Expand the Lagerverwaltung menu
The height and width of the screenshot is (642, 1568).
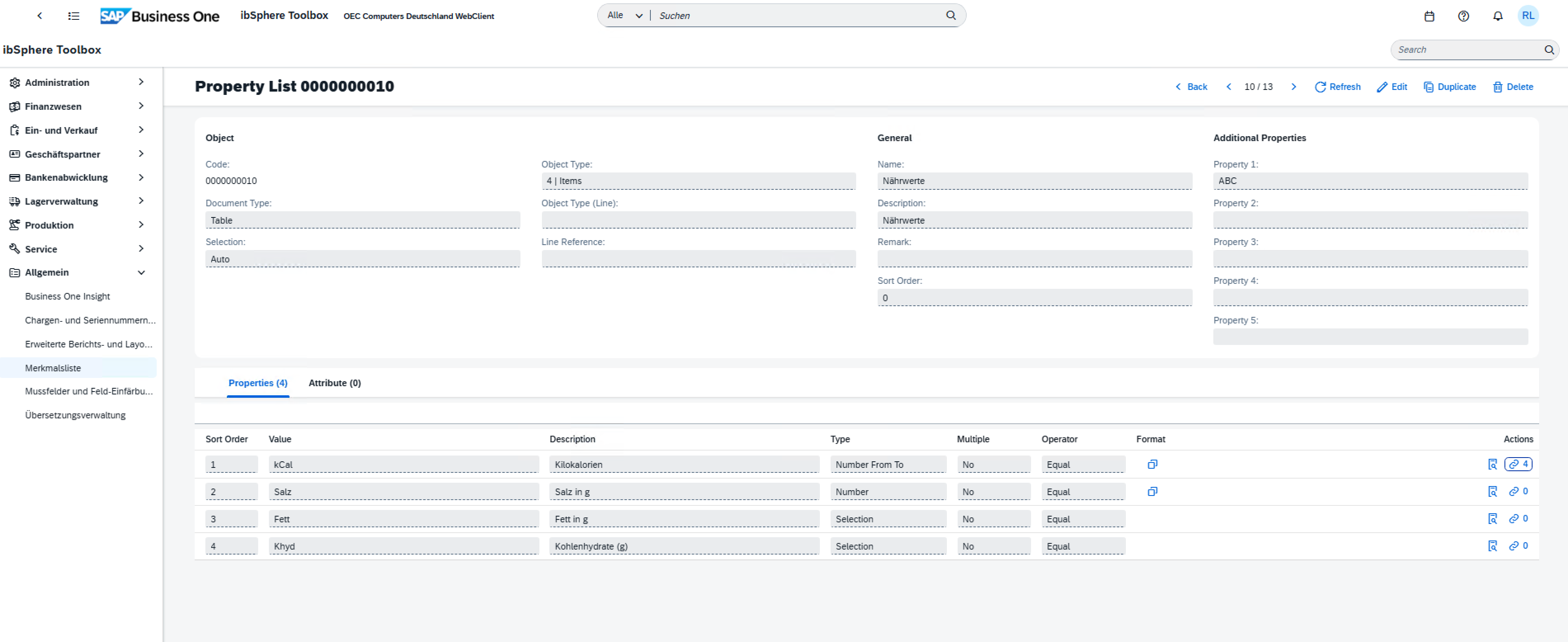point(141,201)
